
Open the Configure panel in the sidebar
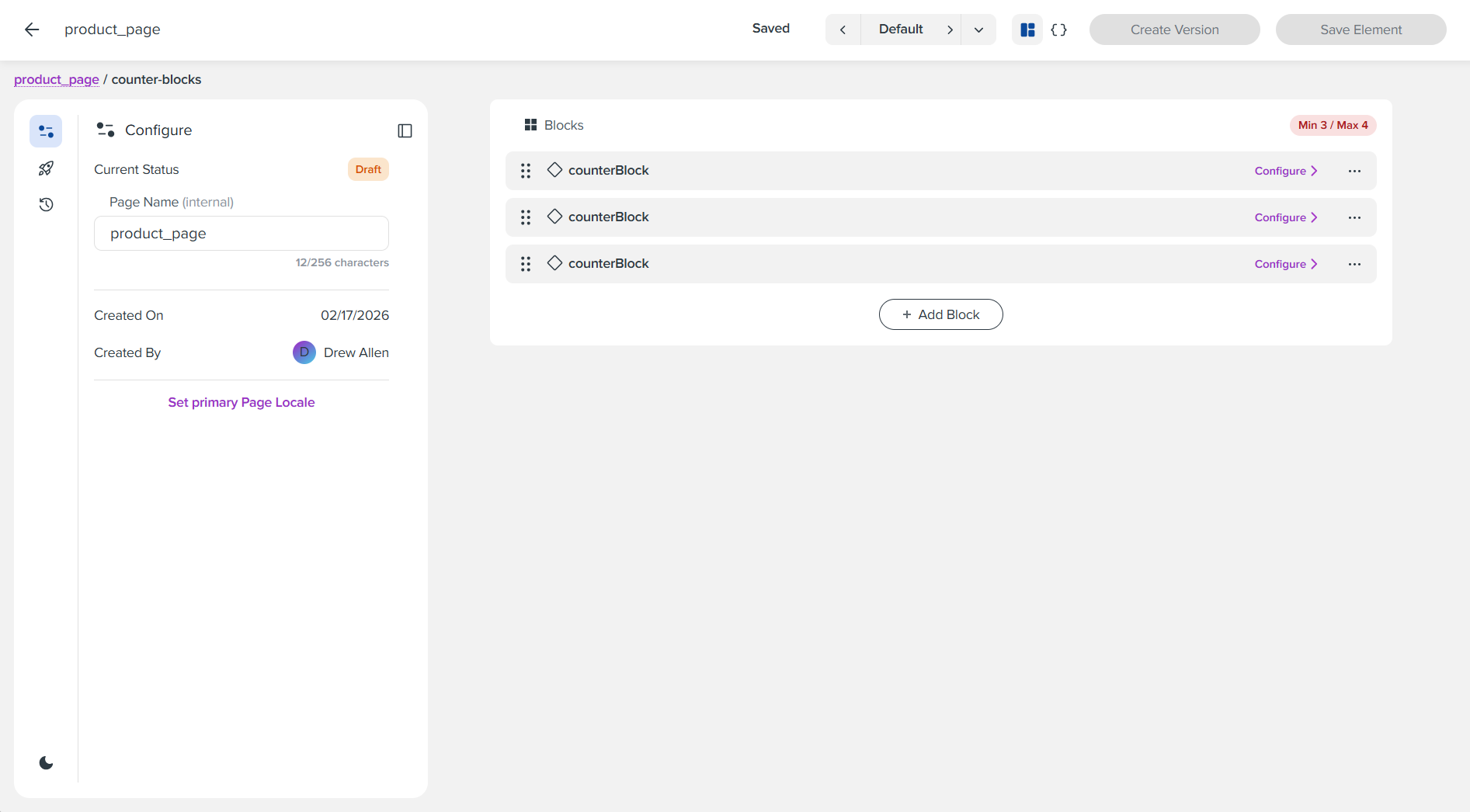[45, 130]
